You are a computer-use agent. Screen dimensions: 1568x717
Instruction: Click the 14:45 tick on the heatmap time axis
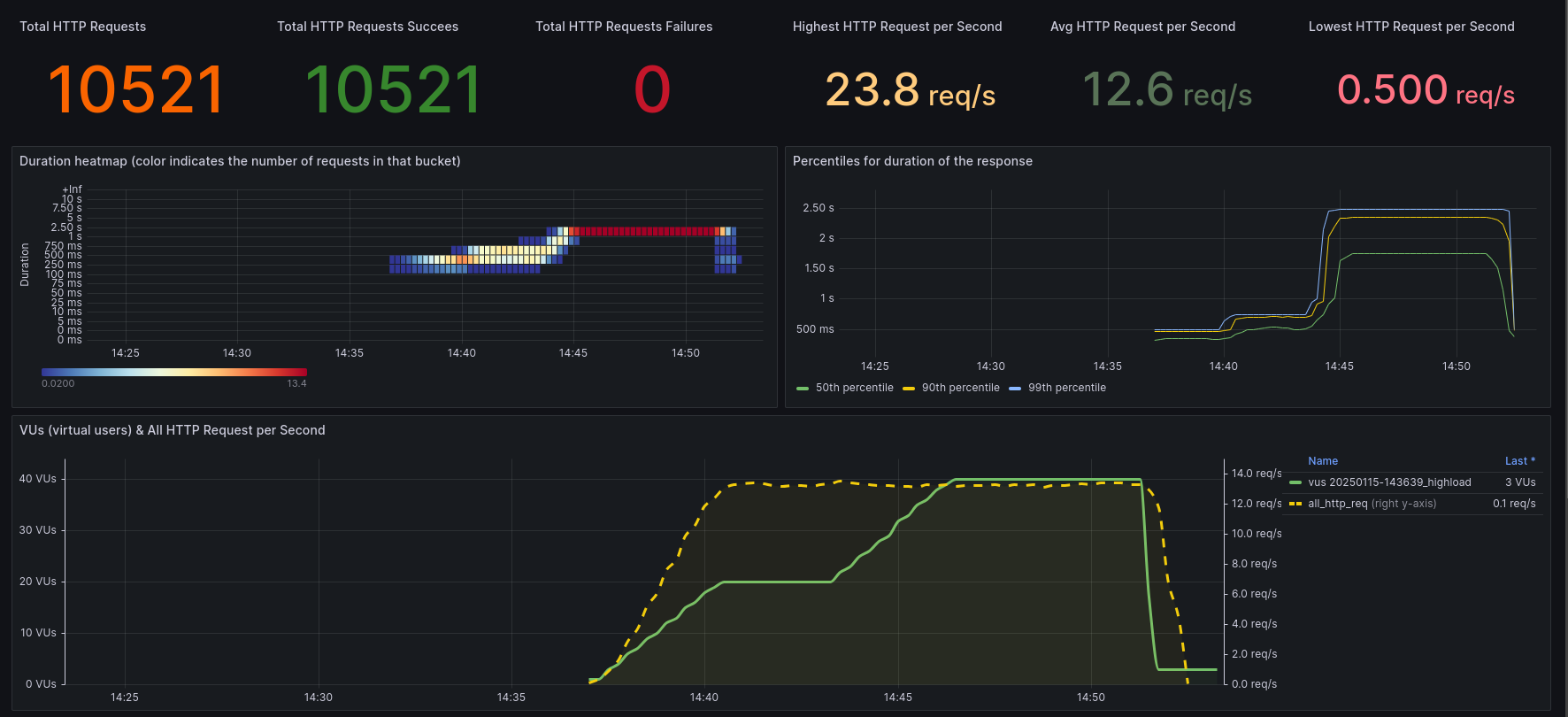573,353
